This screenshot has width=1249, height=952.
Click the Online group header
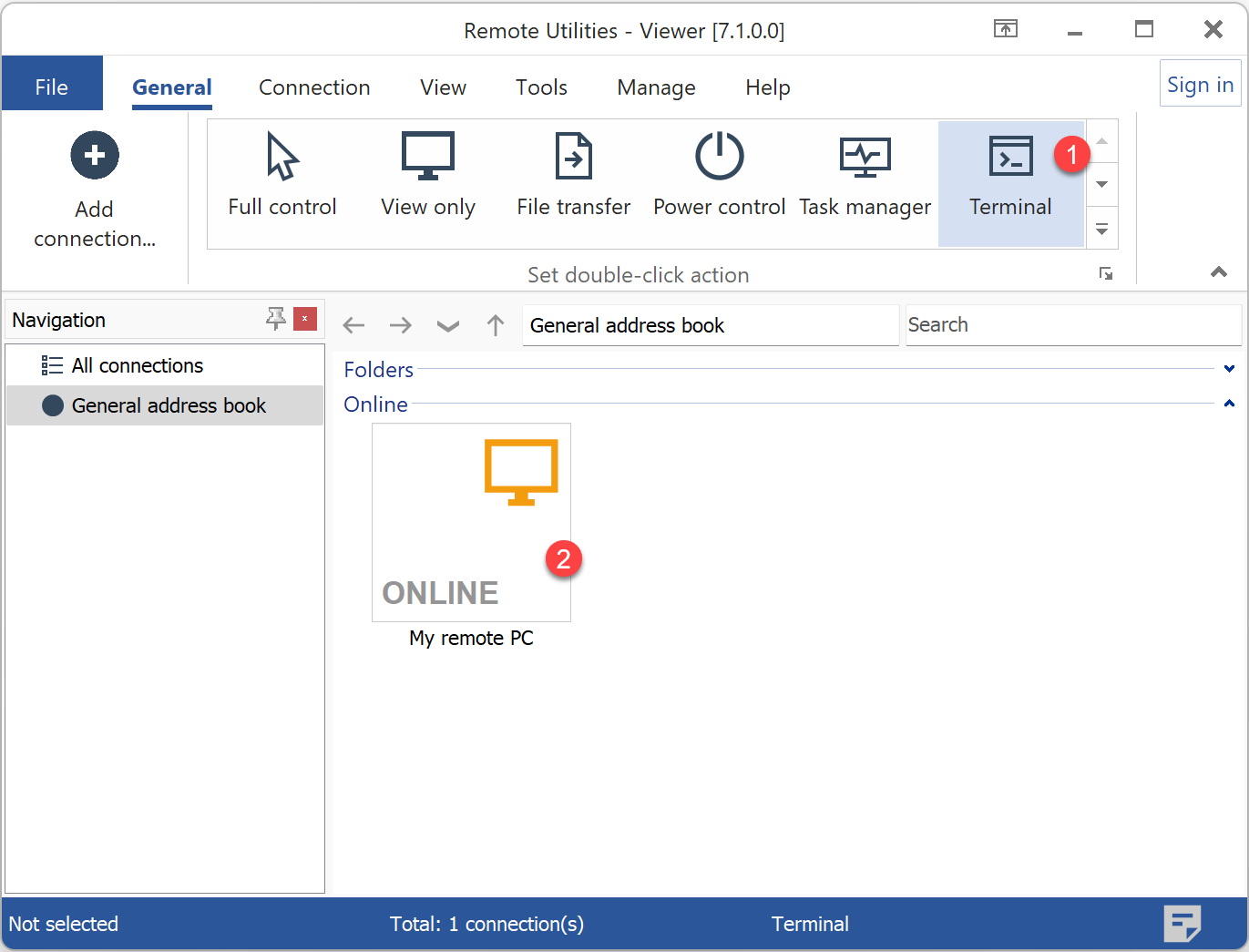[375, 404]
